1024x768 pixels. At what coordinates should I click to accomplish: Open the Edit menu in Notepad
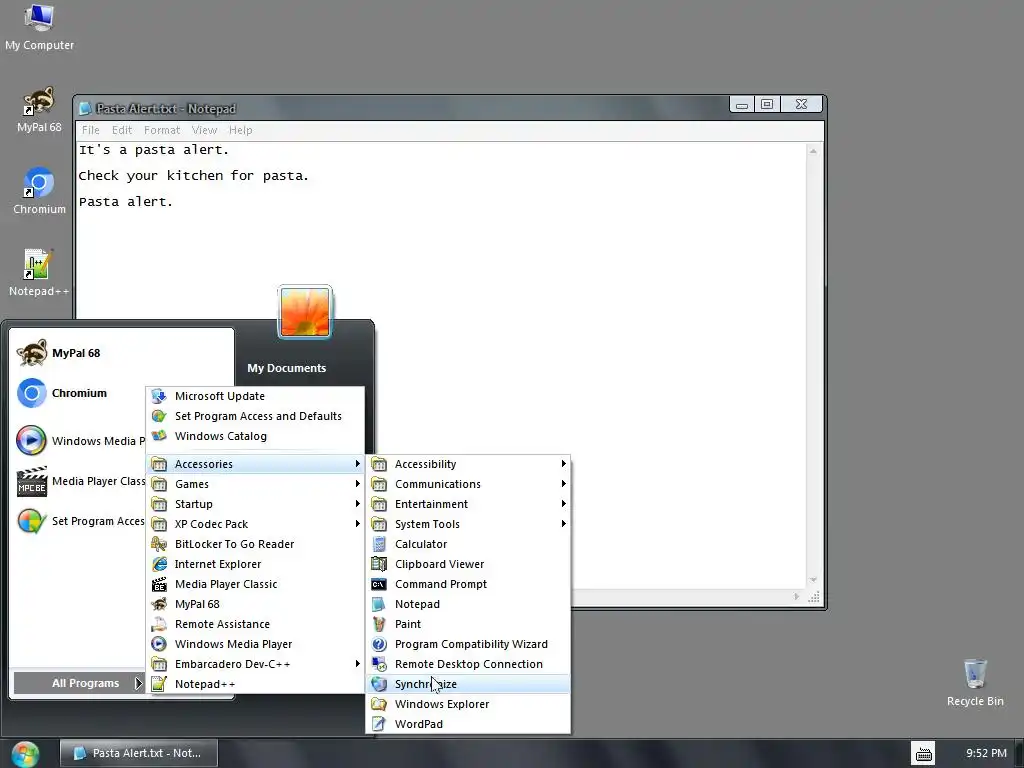(x=121, y=130)
